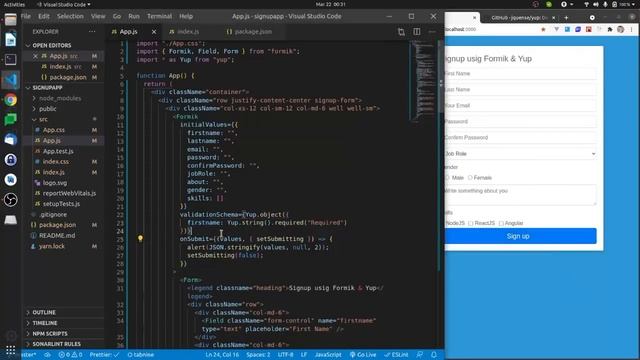Open App.test.js in the explorer
Image resolution: width=640 pixels, height=360 pixels.
(58, 151)
